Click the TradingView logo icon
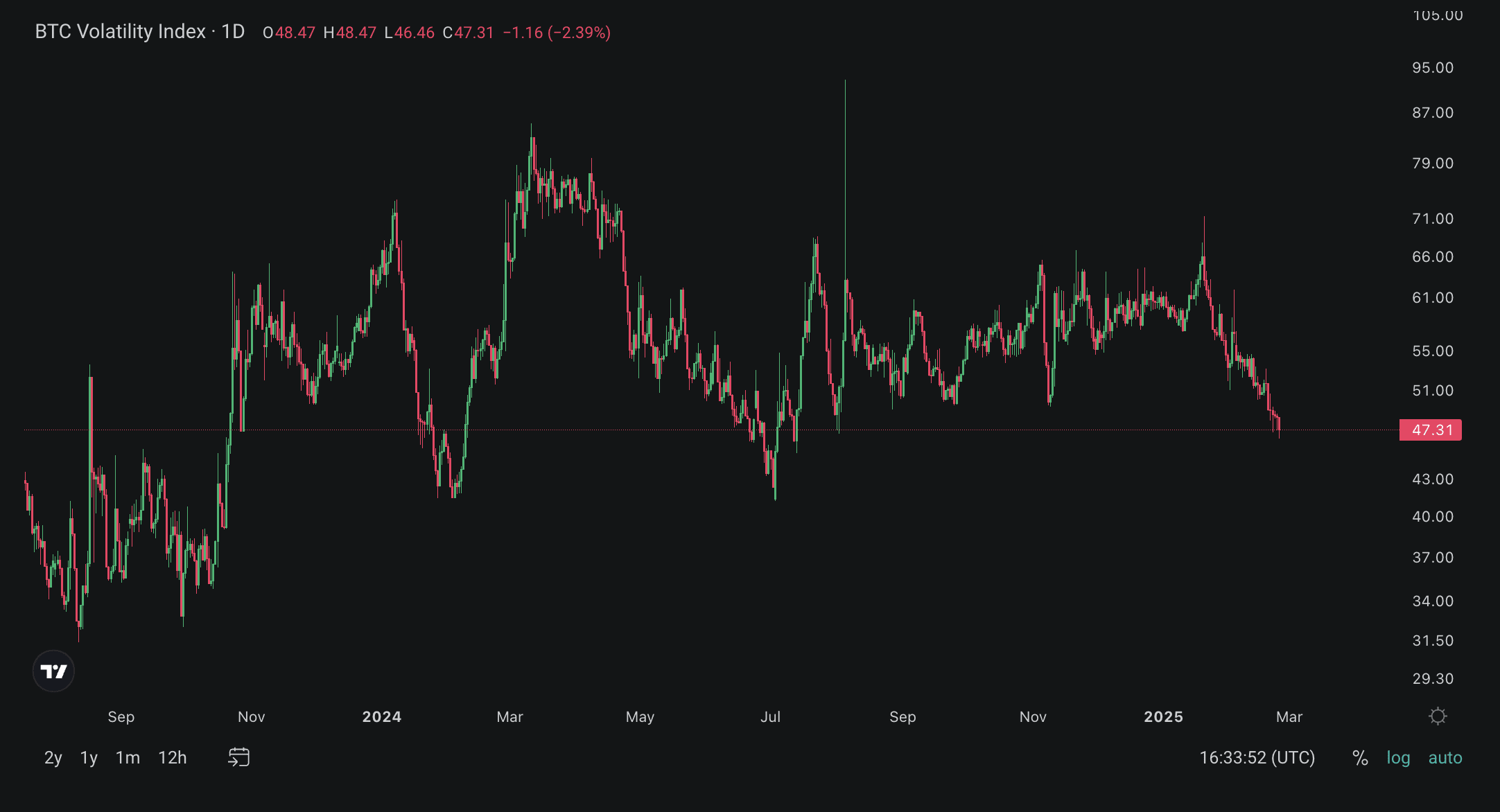Screen dimensions: 1500x812 (x=53, y=671)
